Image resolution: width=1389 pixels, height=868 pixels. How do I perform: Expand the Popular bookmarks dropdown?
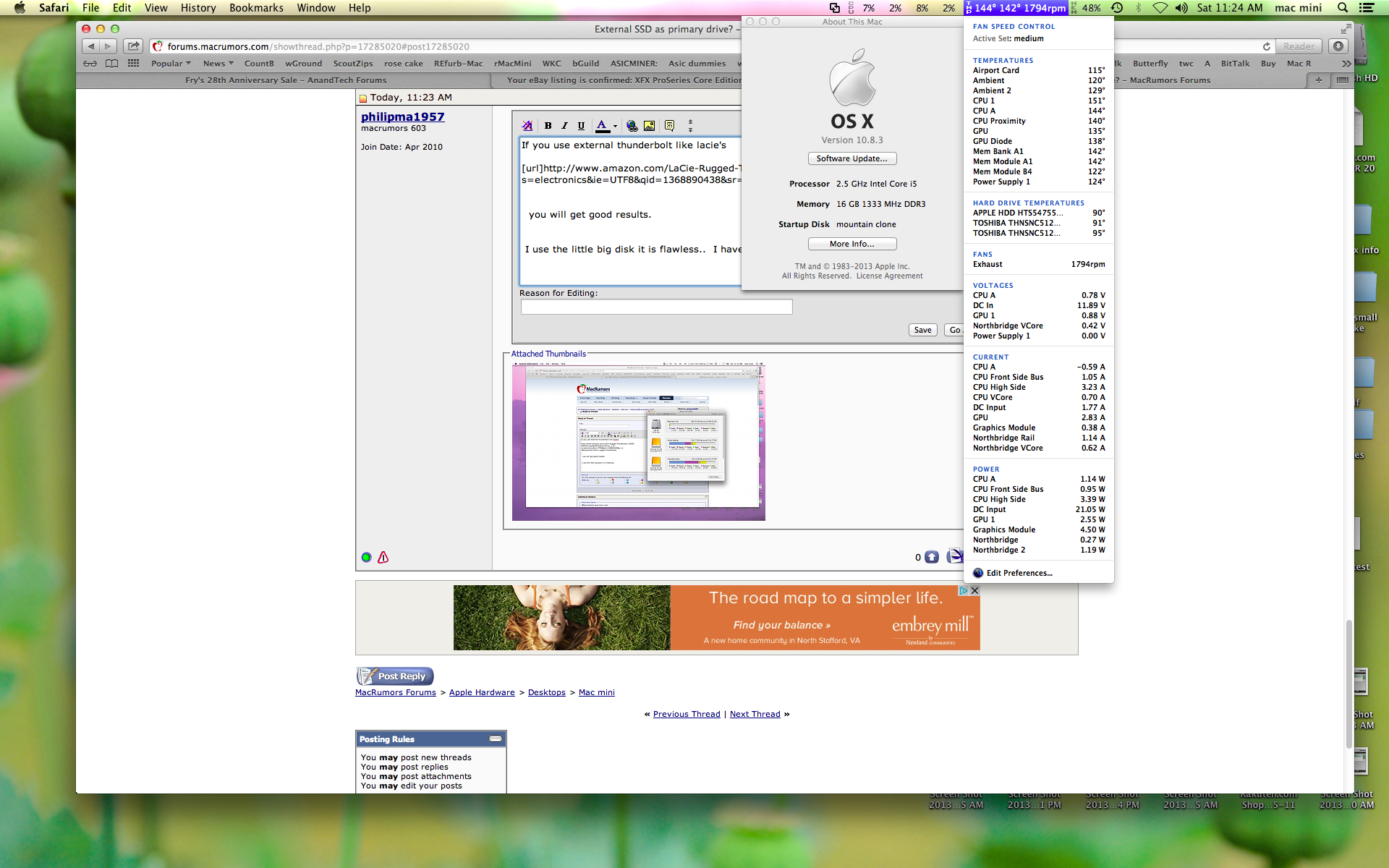[x=171, y=64]
